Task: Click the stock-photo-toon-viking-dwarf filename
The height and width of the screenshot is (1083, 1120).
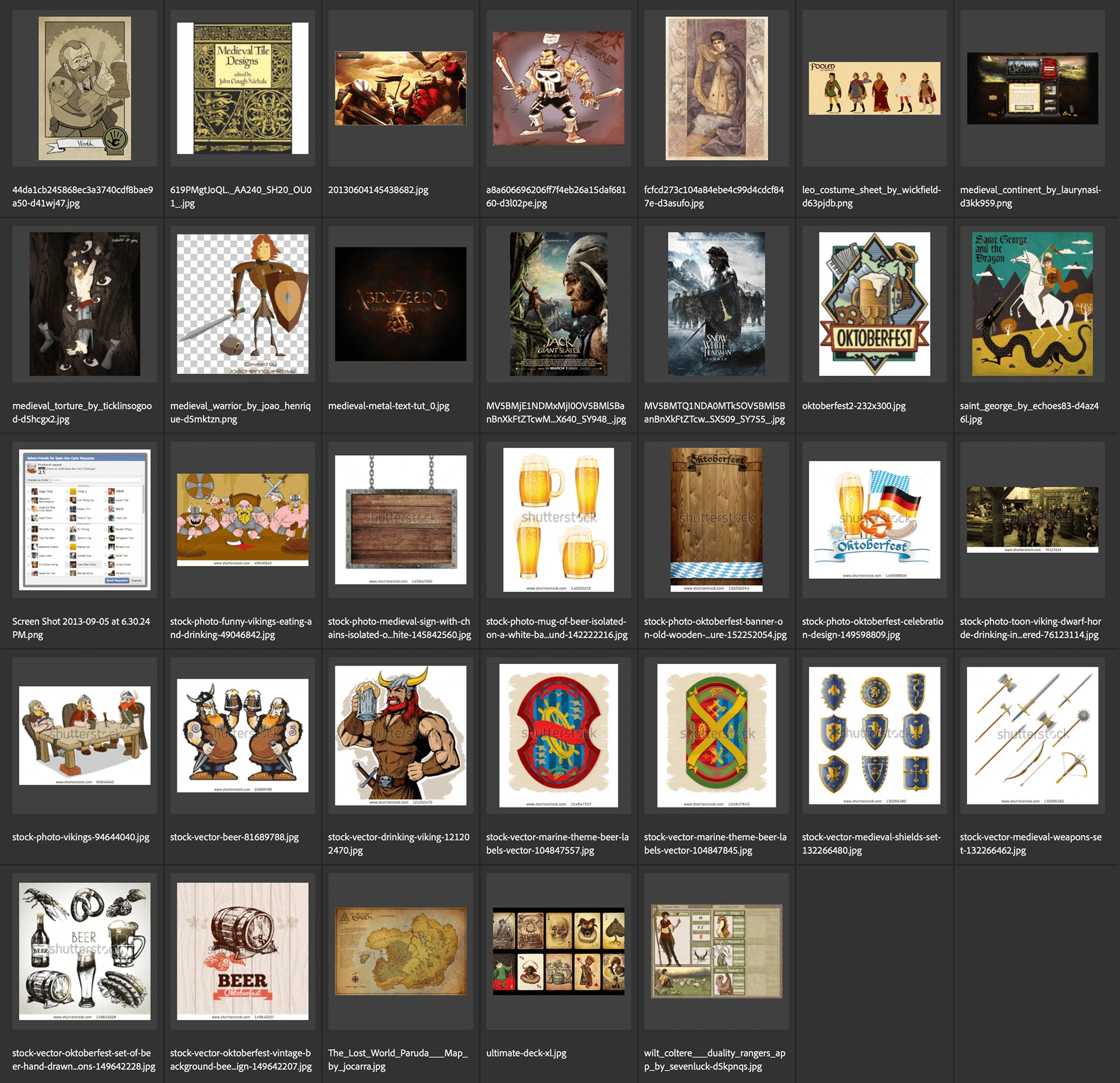Action: tap(1031, 628)
